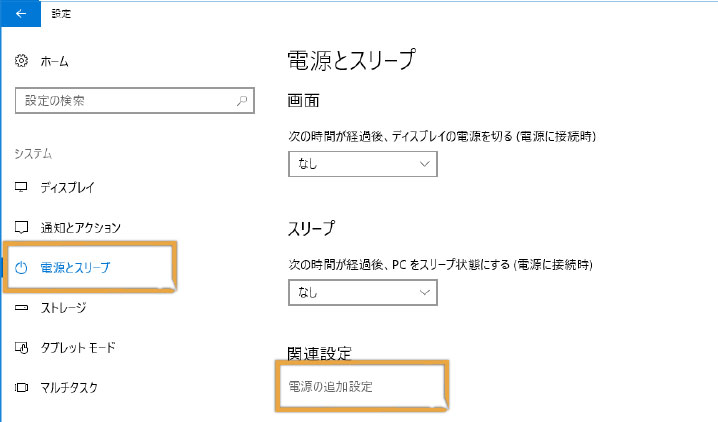Click the 電源とスリープ power icon
The width and height of the screenshot is (718, 422).
(21, 268)
